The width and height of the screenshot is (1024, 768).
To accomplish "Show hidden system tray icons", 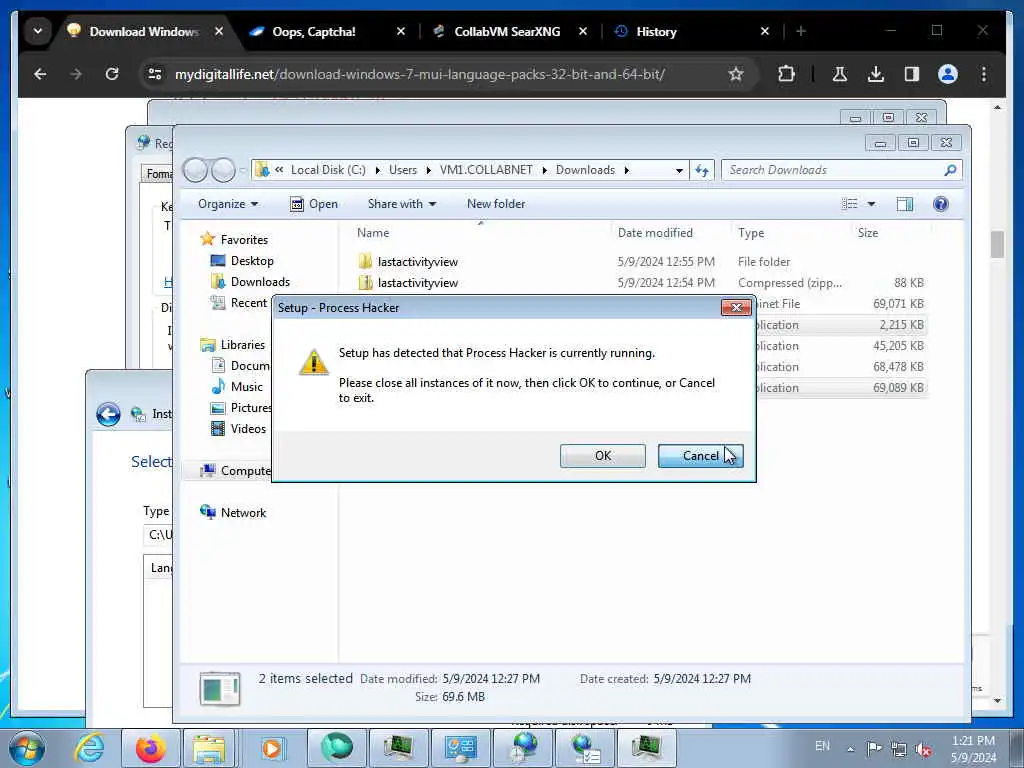I will [x=850, y=749].
